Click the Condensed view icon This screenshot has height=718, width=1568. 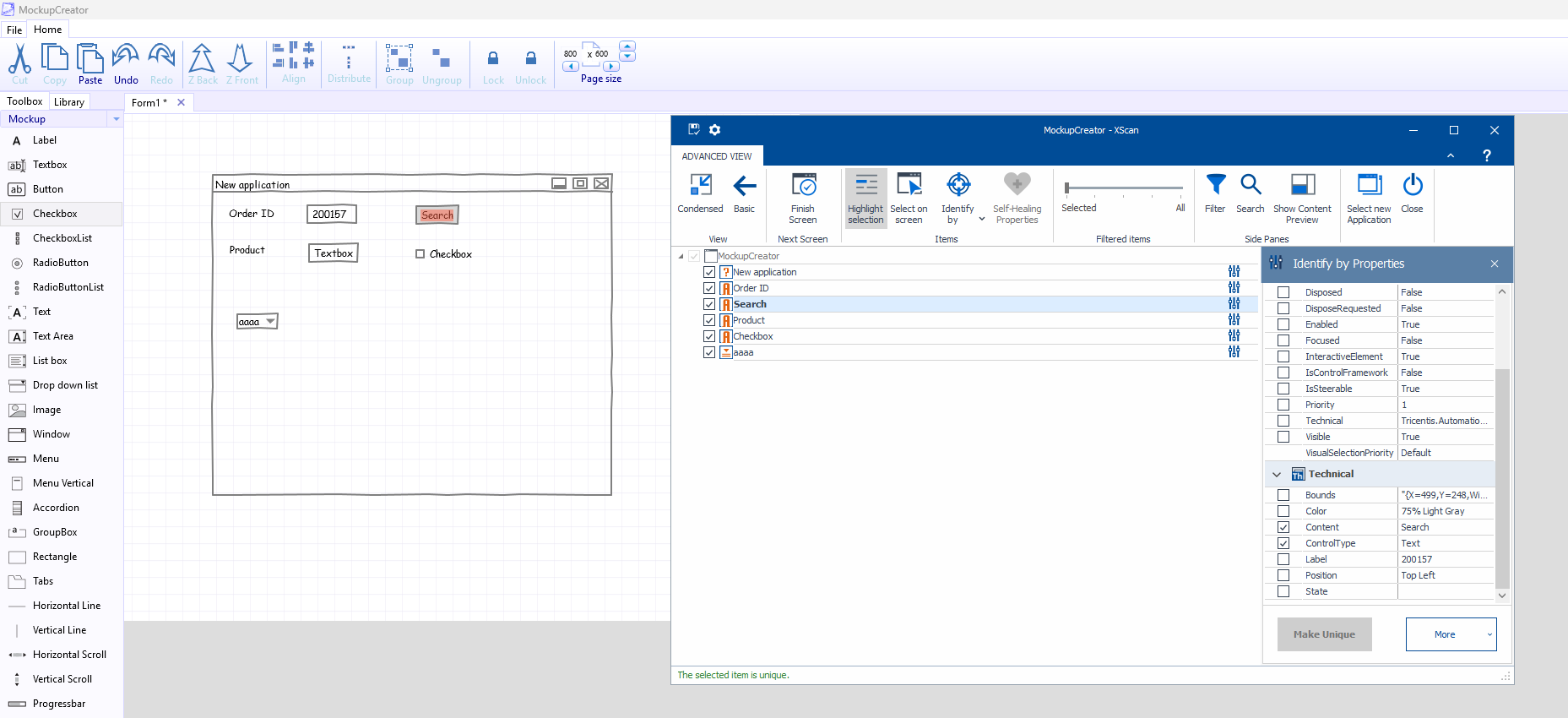tap(700, 185)
